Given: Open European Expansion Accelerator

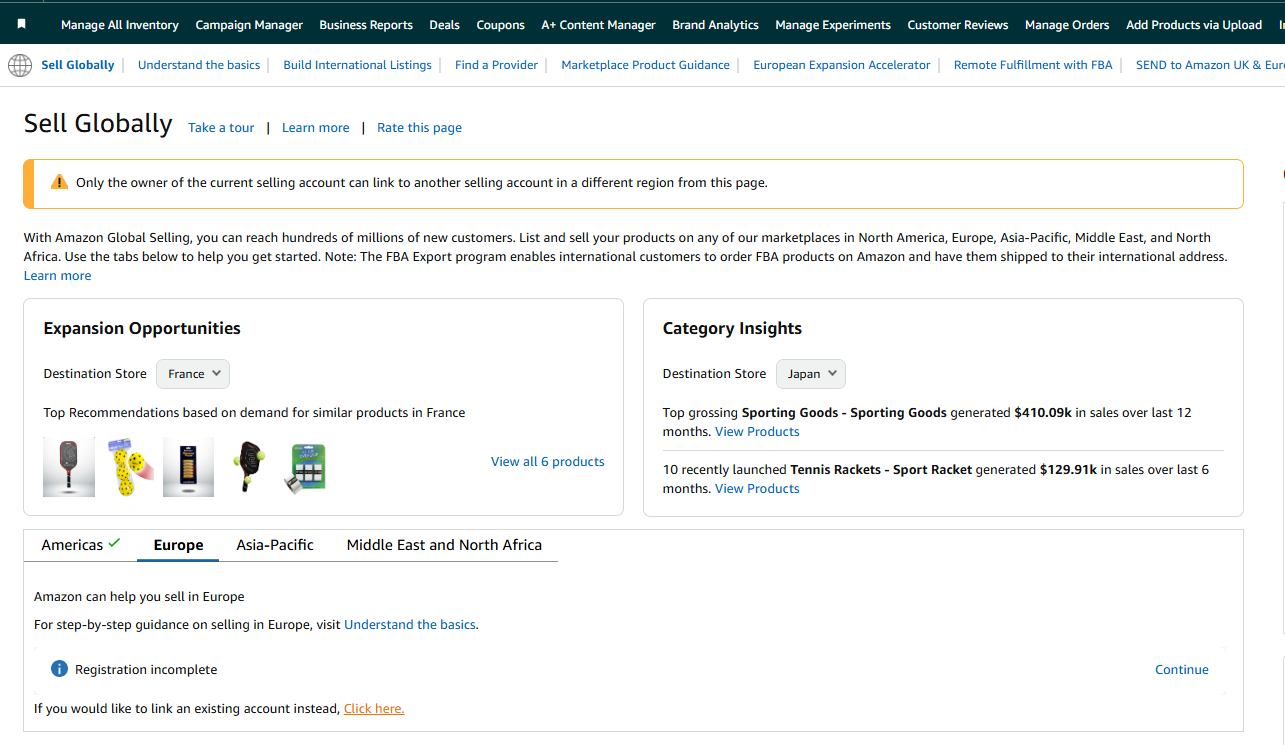Looking at the screenshot, I should pos(842,65).
